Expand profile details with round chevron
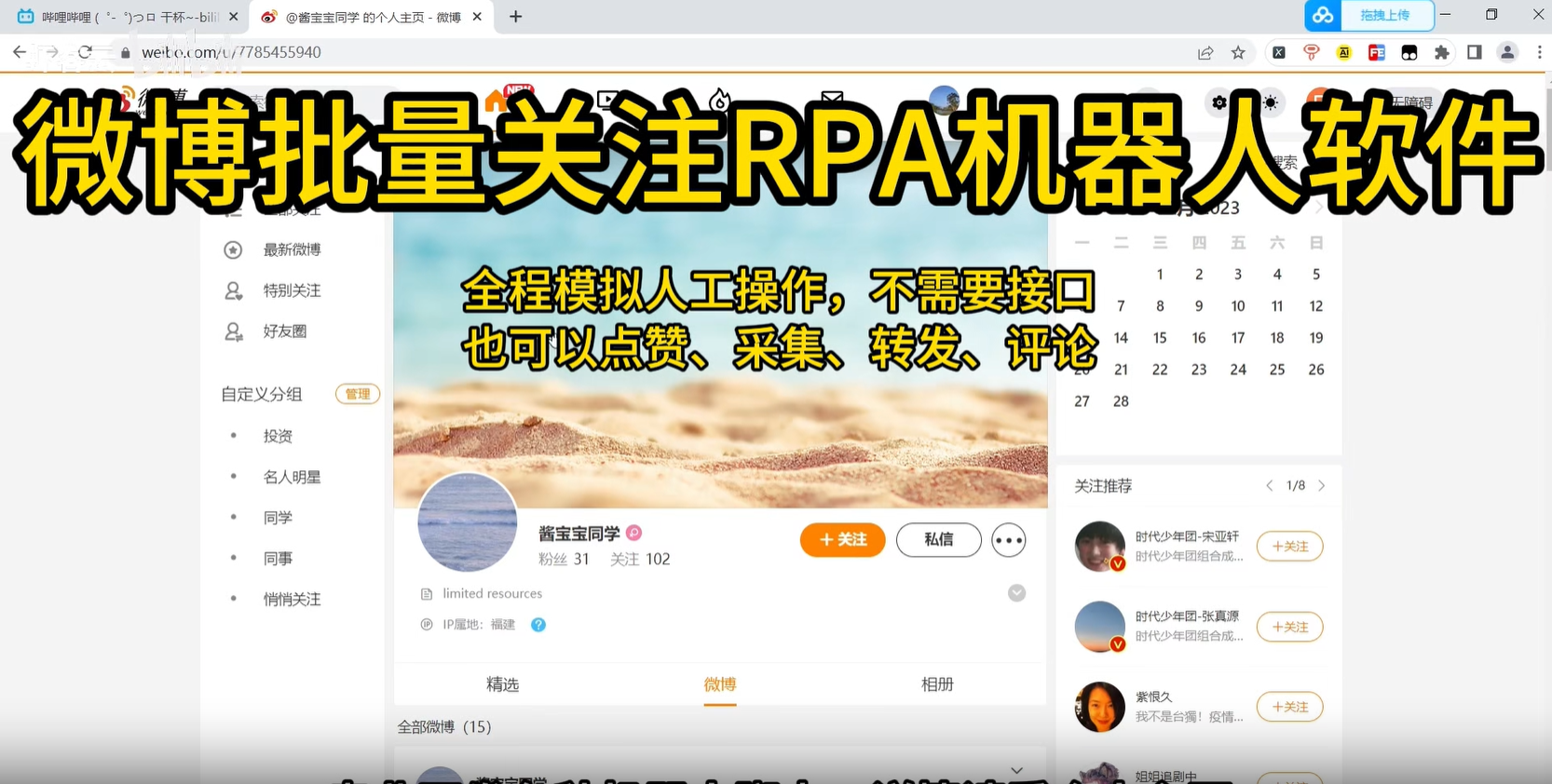Viewport: 1552px width, 784px height. click(x=1017, y=593)
